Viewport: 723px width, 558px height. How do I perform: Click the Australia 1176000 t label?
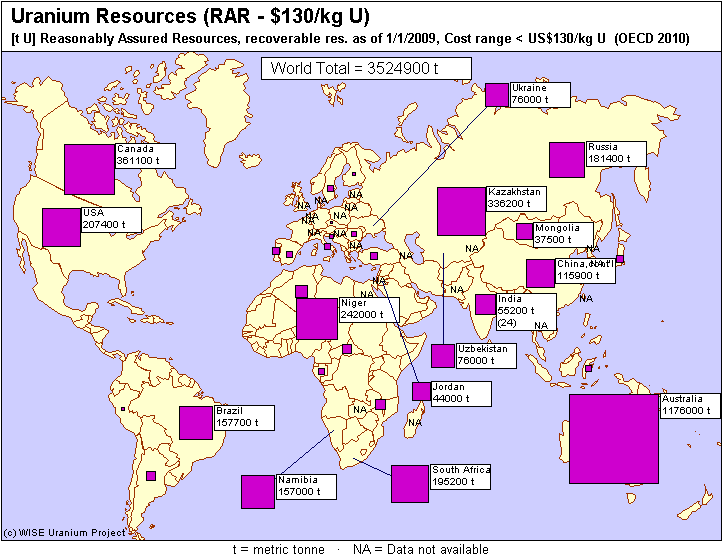click(689, 405)
